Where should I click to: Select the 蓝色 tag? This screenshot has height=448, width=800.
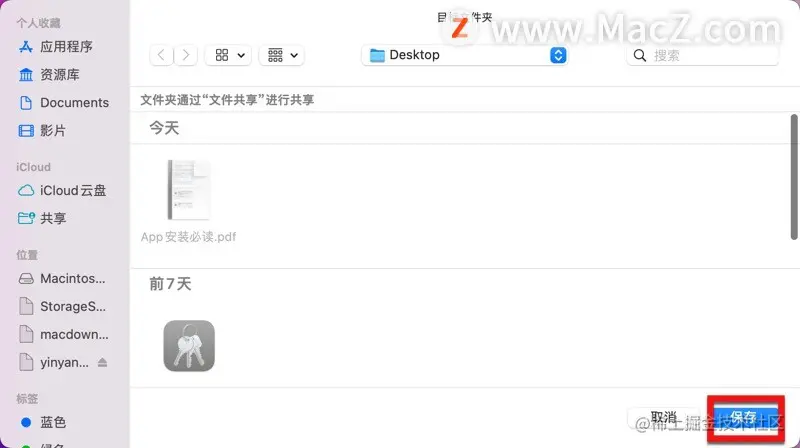[x=43, y=422]
